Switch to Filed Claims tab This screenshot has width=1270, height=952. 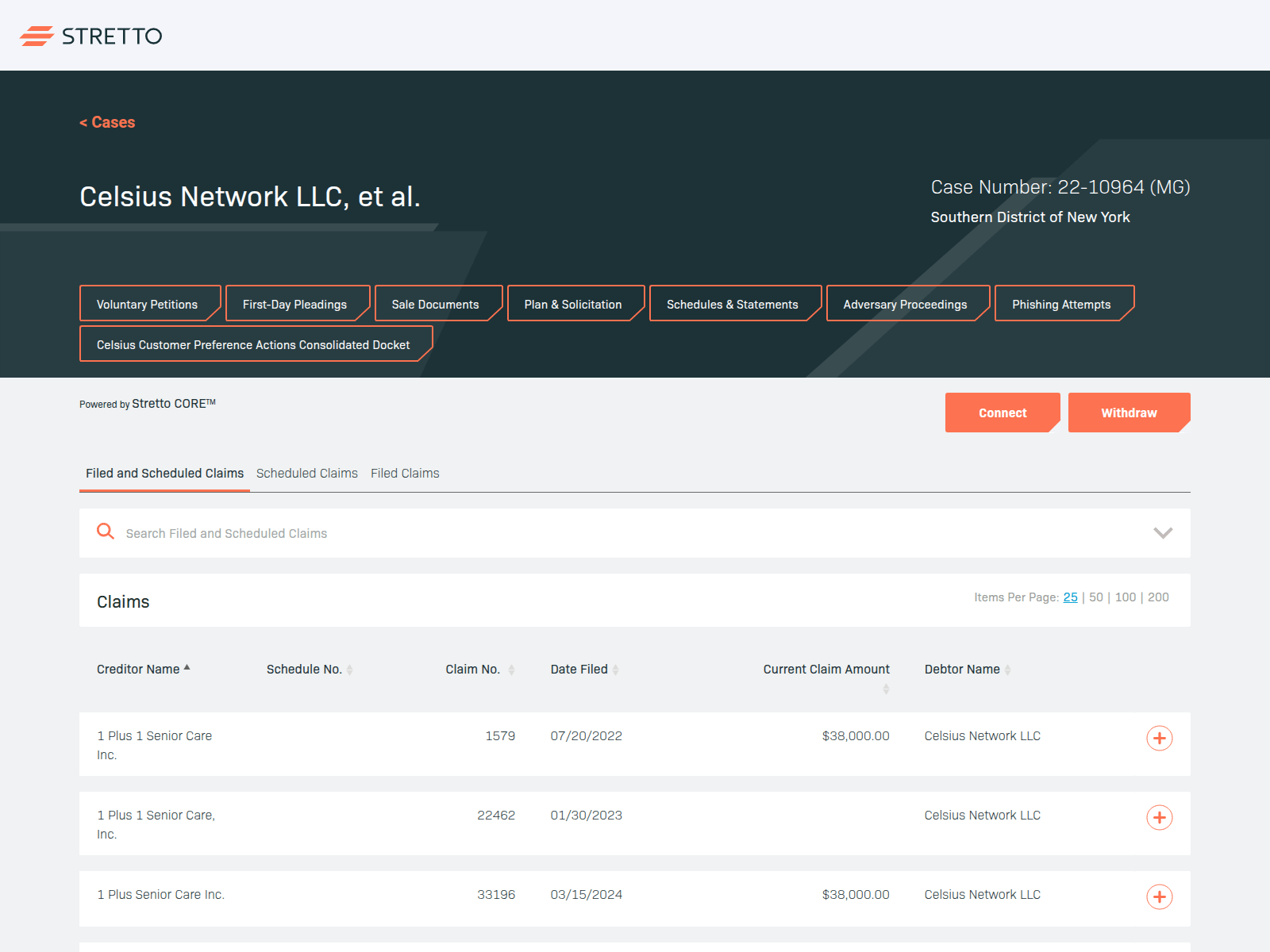point(405,473)
